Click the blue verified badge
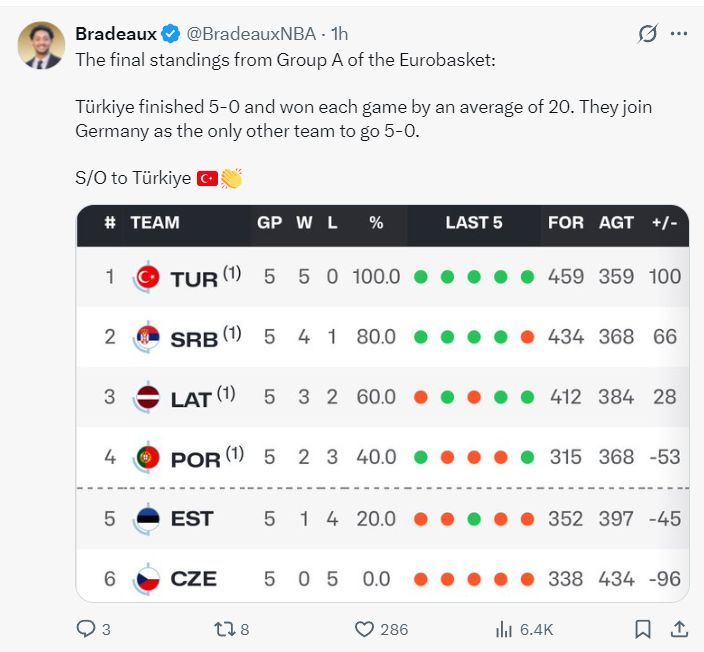The height and width of the screenshot is (652, 704). pos(171,34)
